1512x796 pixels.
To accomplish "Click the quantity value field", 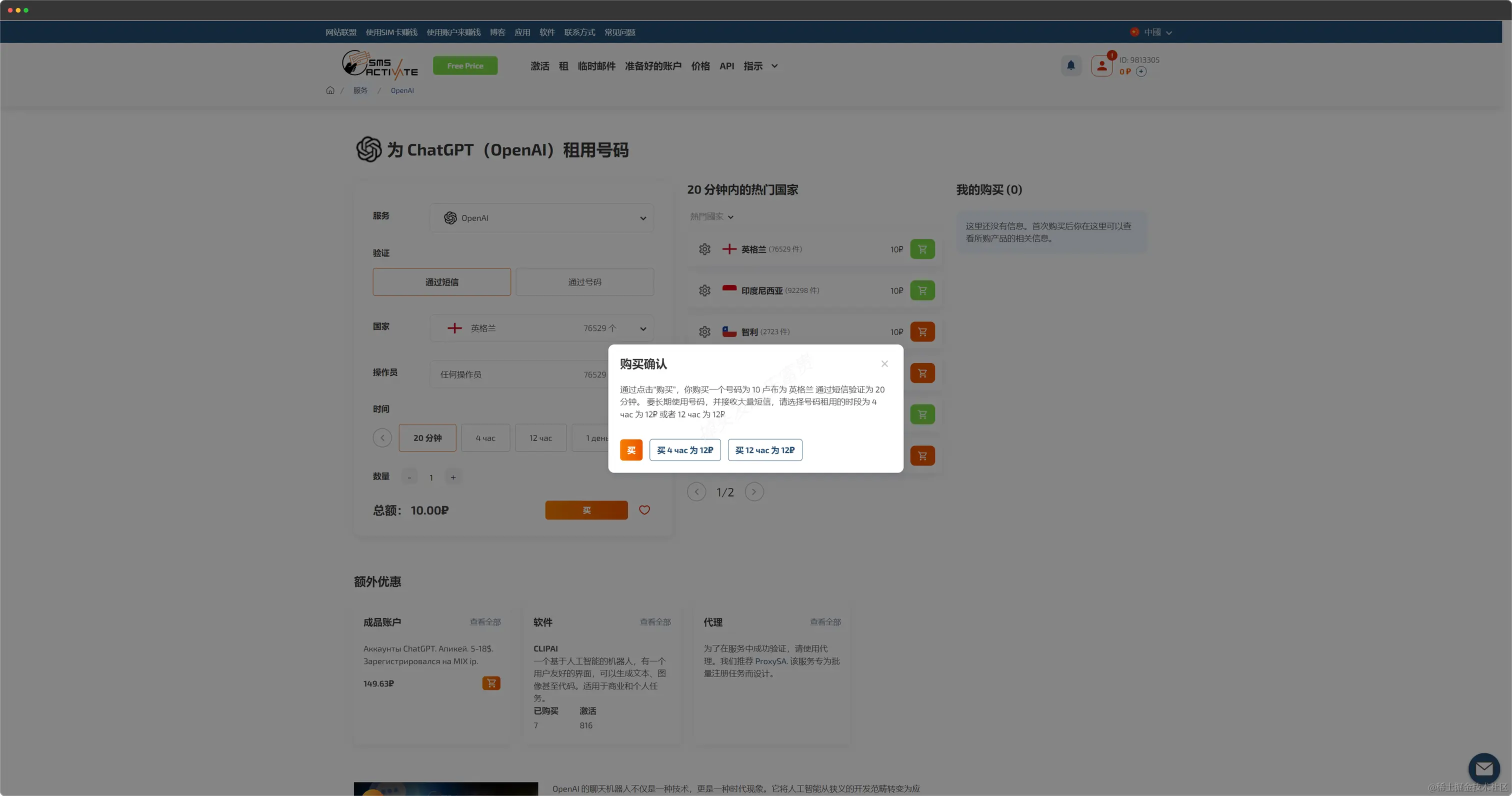I will click(431, 478).
